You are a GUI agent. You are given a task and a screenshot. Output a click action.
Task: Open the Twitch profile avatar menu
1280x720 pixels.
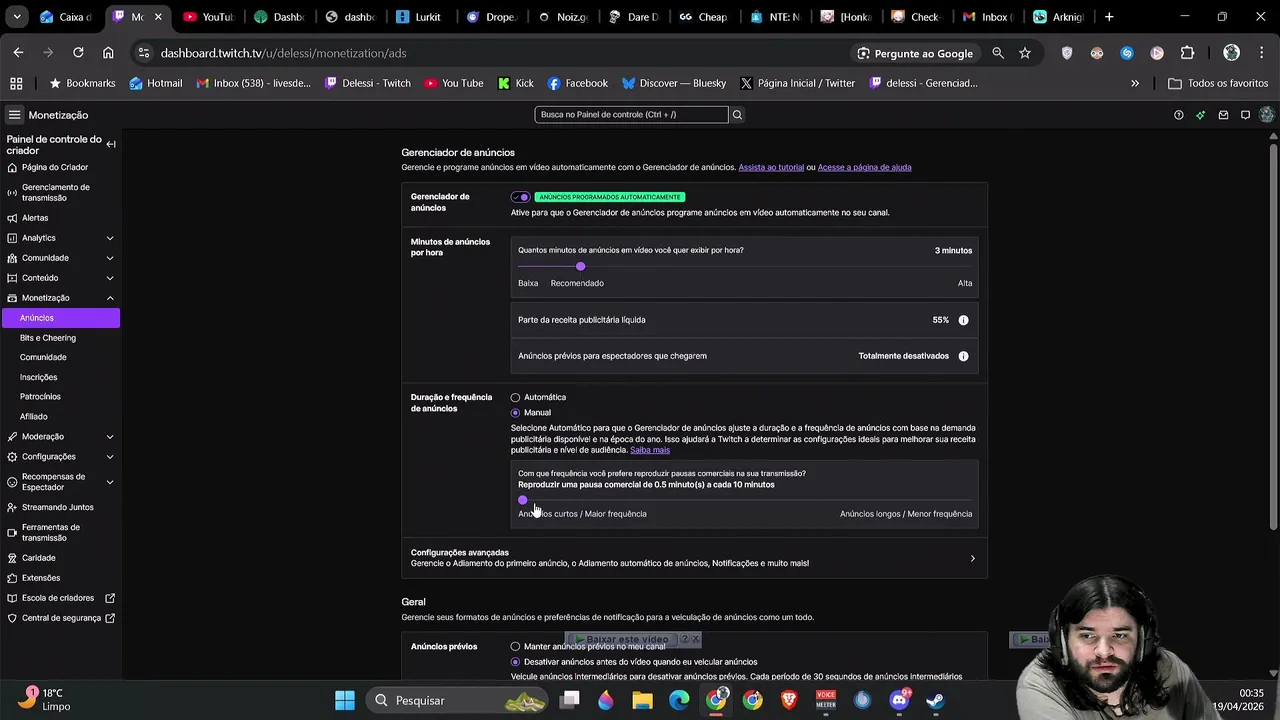(1267, 115)
